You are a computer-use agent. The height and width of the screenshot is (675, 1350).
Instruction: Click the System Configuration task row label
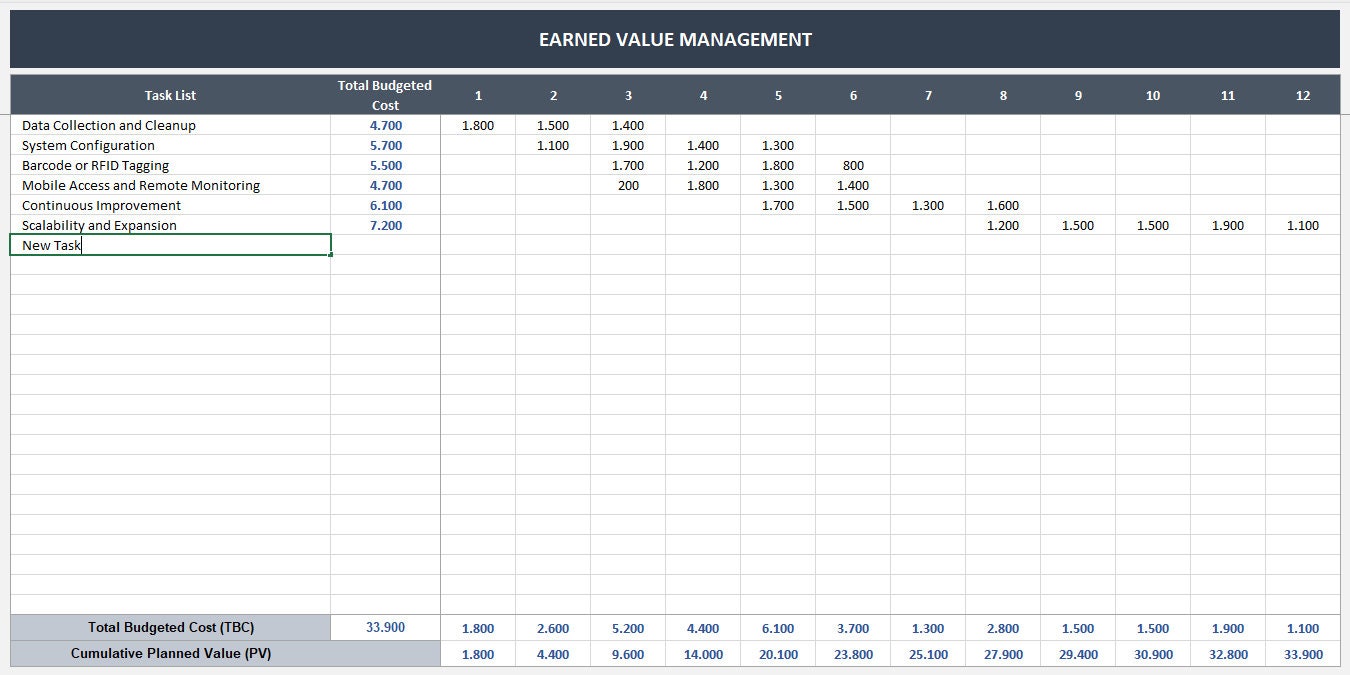[88, 145]
